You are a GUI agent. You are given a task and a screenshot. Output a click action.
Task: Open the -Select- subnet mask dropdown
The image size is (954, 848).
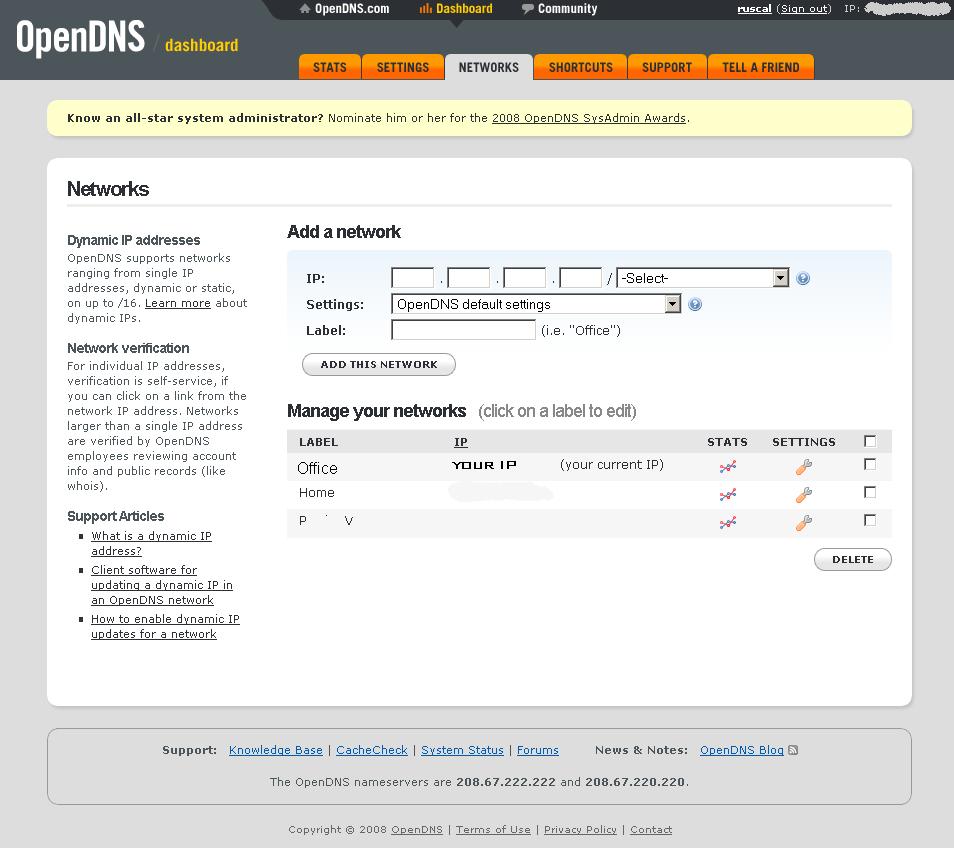coord(703,278)
